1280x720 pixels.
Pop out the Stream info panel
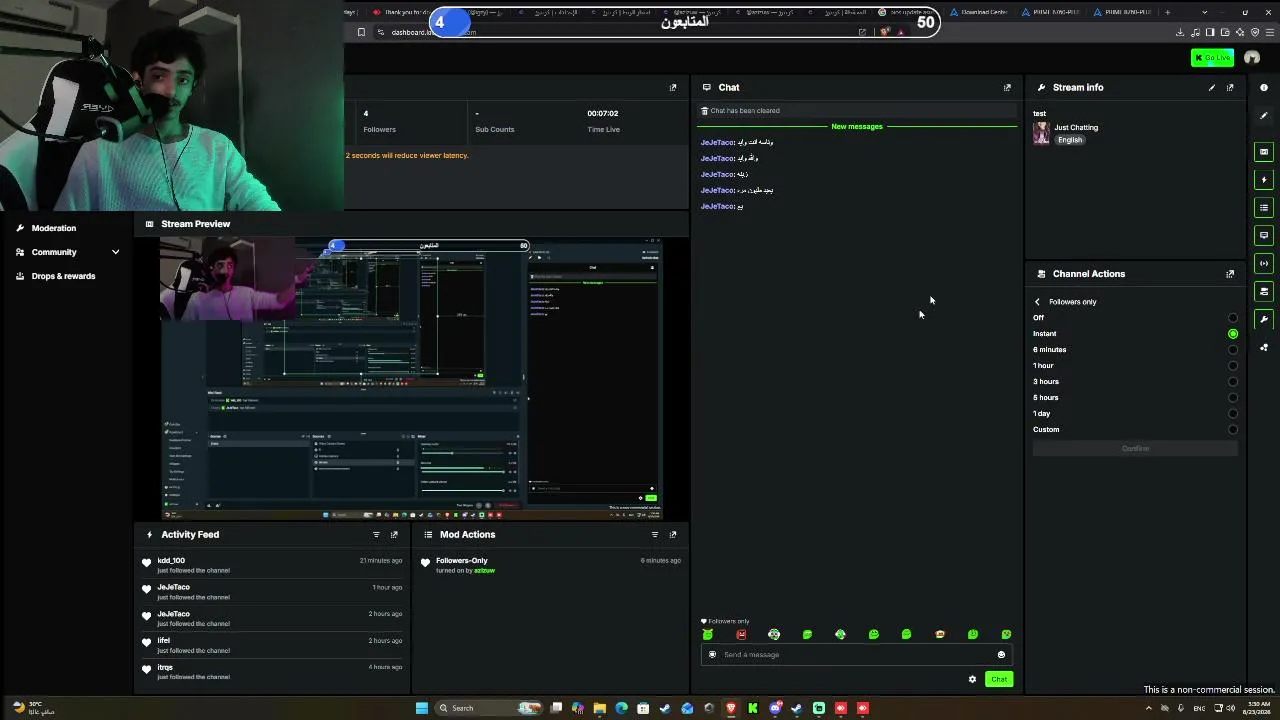tap(1230, 88)
